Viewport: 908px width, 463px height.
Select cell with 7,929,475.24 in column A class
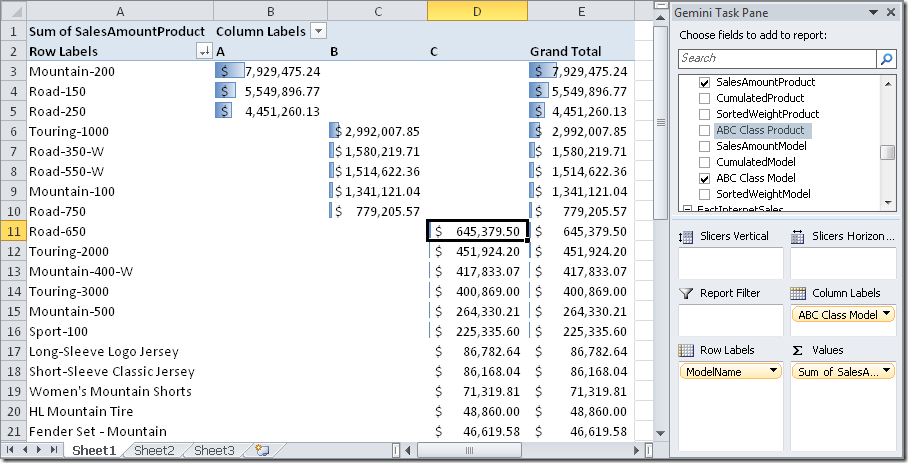pyautogui.click(x=270, y=71)
